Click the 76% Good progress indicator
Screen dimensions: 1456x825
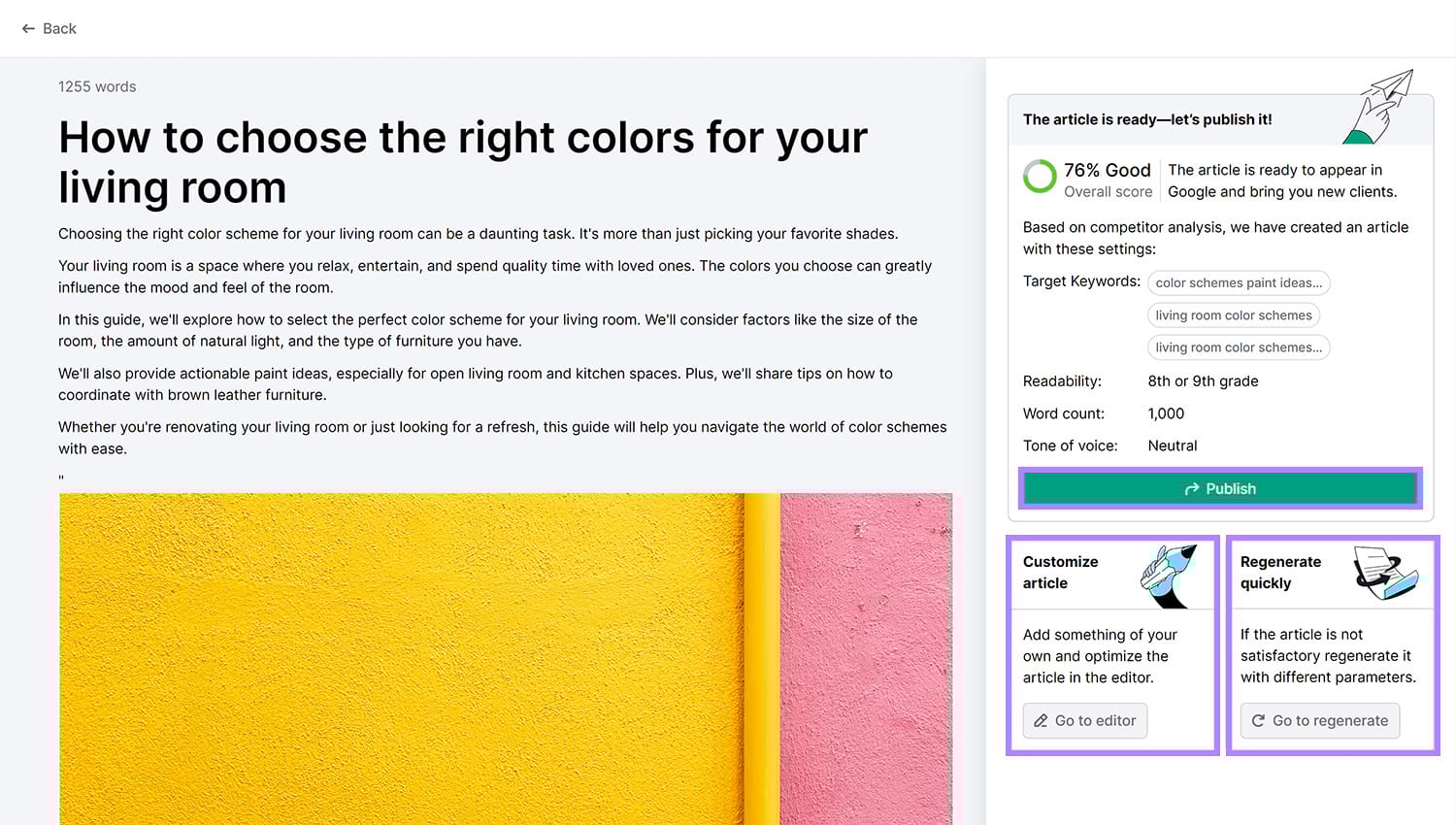[1107, 170]
